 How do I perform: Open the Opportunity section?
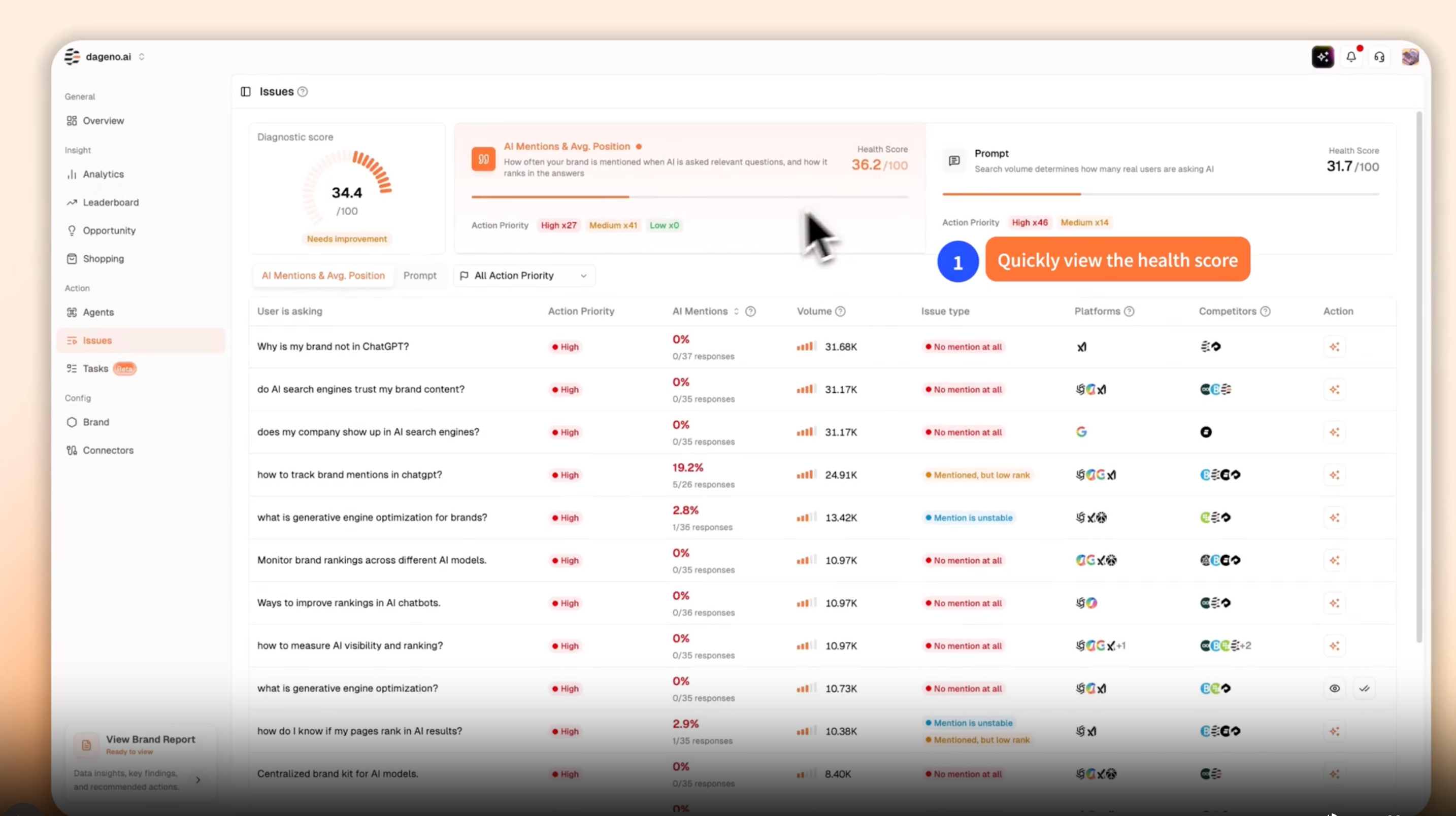[140, 230]
